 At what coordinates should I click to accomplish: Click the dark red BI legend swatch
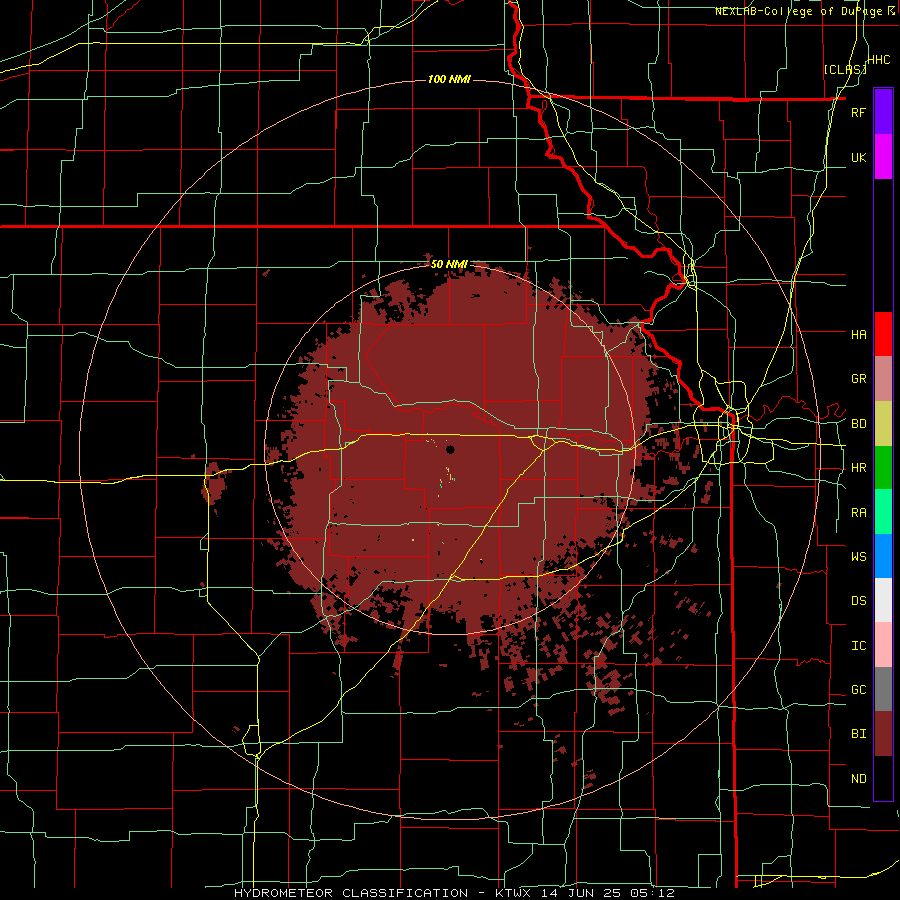[x=883, y=734]
